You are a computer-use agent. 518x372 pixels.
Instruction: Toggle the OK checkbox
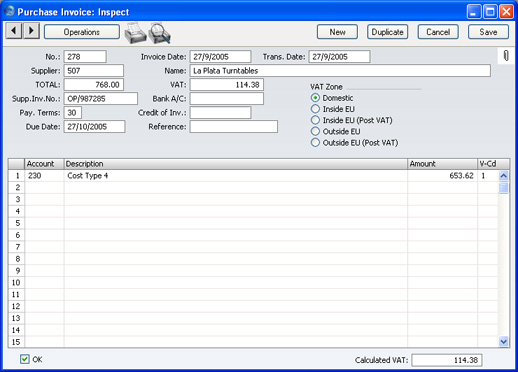click(x=25, y=359)
